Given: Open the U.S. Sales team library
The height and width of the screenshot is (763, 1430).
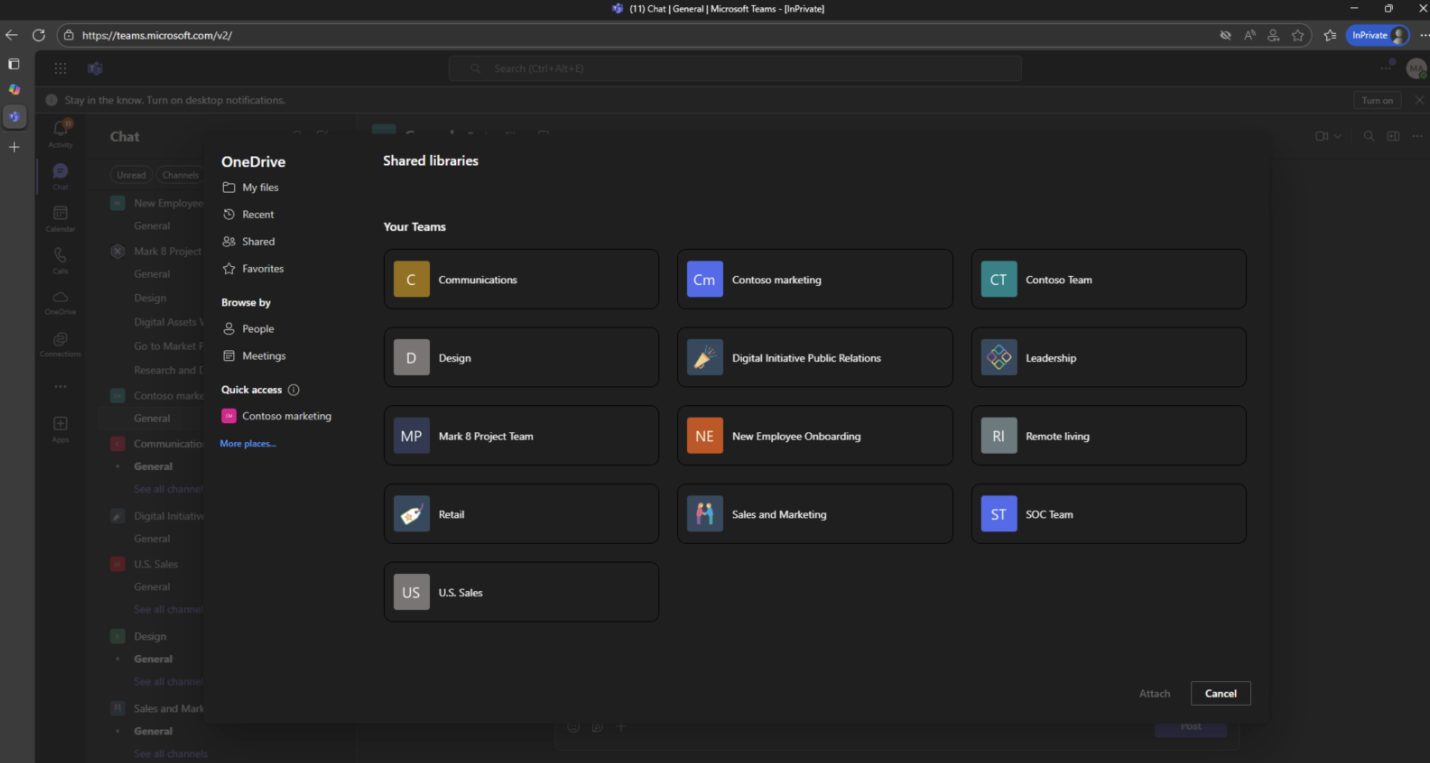Looking at the screenshot, I should (x=521, y=592).
